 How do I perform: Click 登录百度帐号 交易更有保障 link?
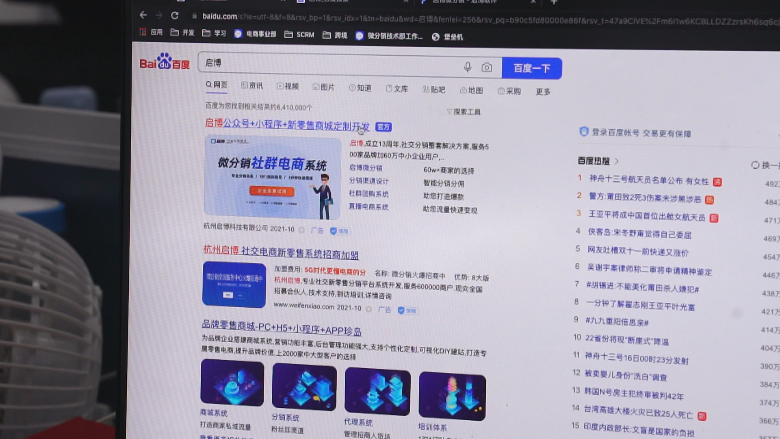click(641, 133)
